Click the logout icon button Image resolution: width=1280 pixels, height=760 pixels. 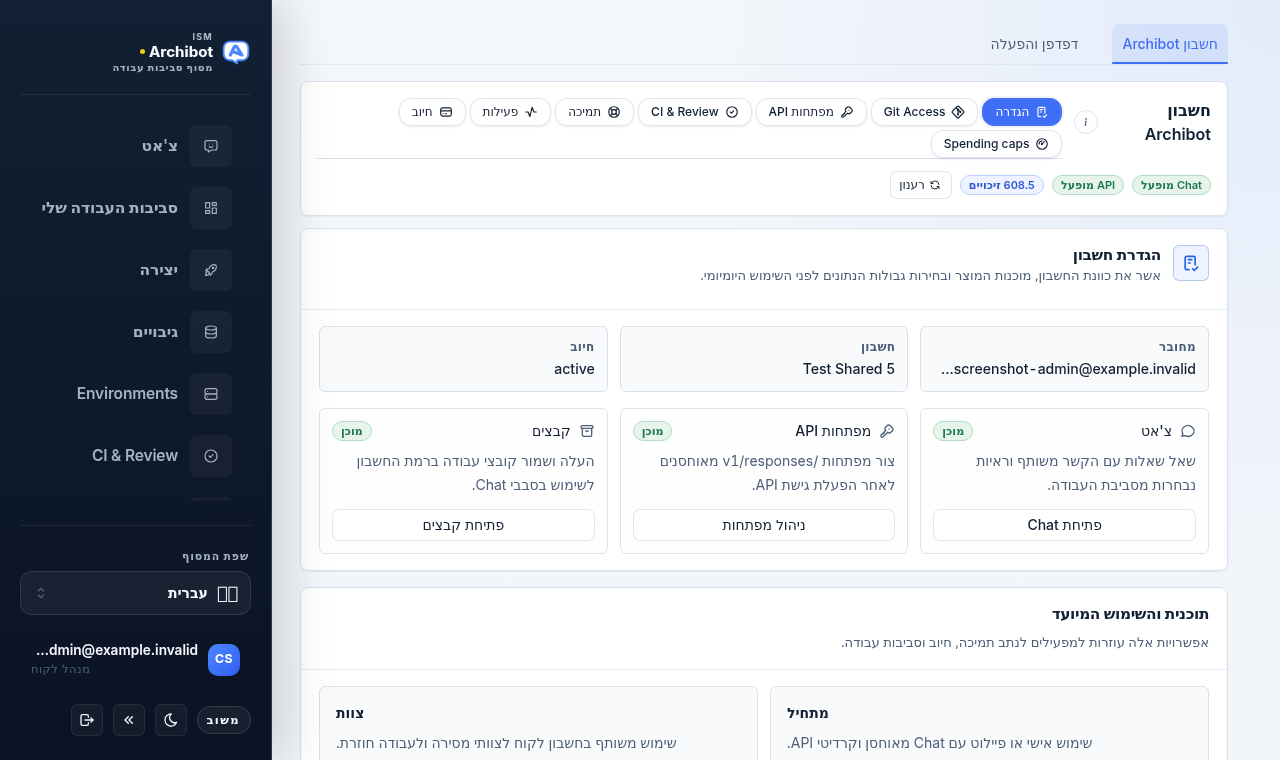pyautogui.click(x=87, y=720)
